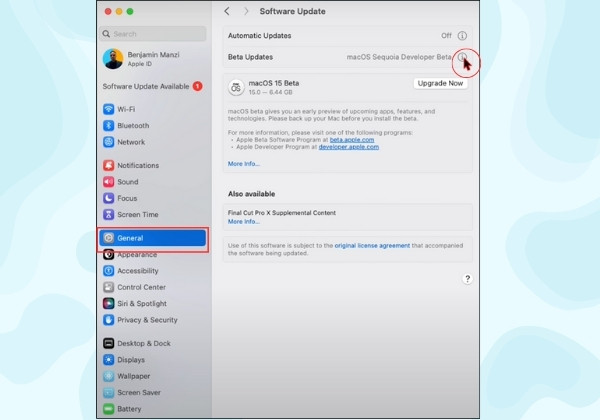
Task: Click More Info under Final Cut Pro content
Action: 244,221
